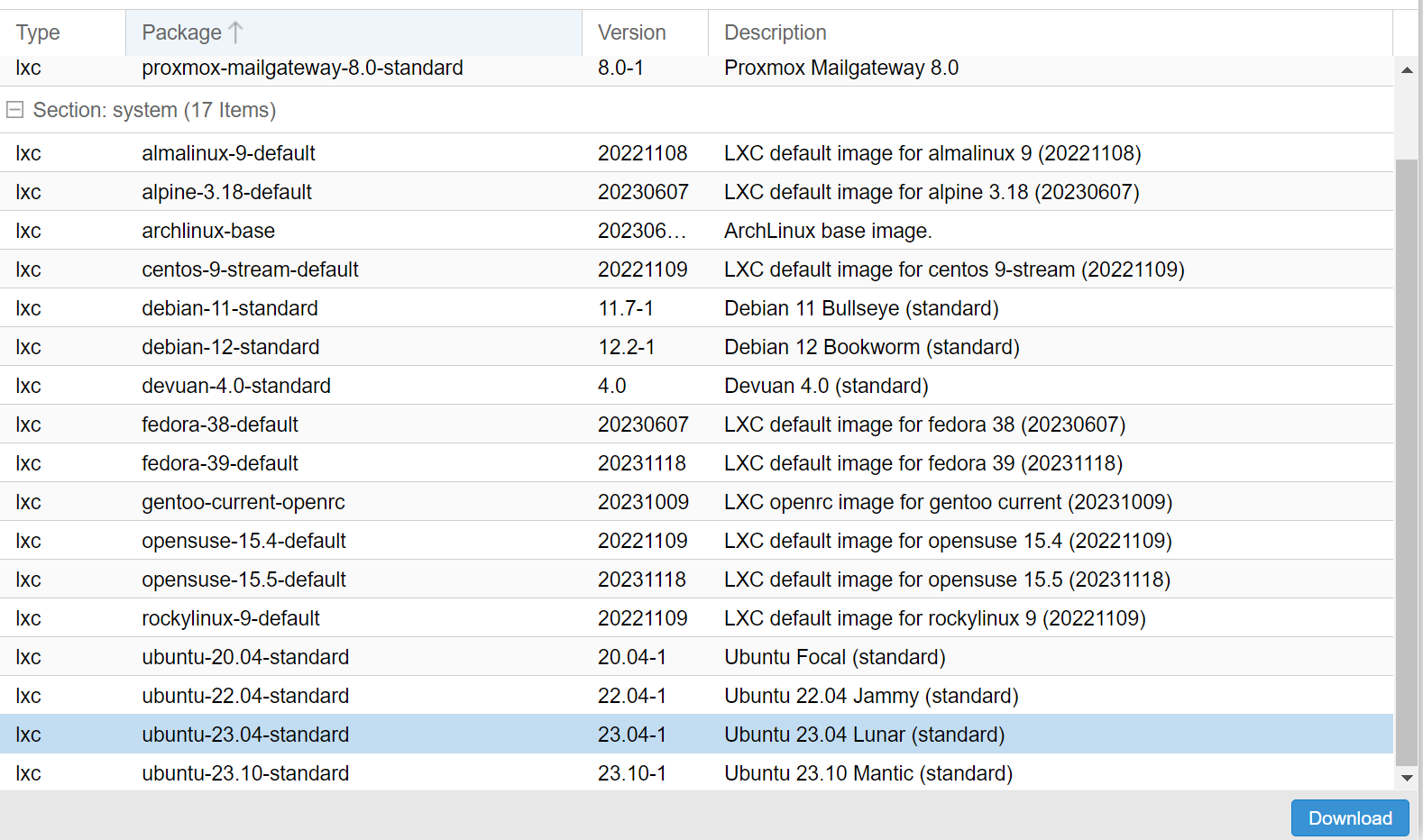Click the version 23.10-1 cell
Screen dimensions: 1423x840
click(645, 773)
